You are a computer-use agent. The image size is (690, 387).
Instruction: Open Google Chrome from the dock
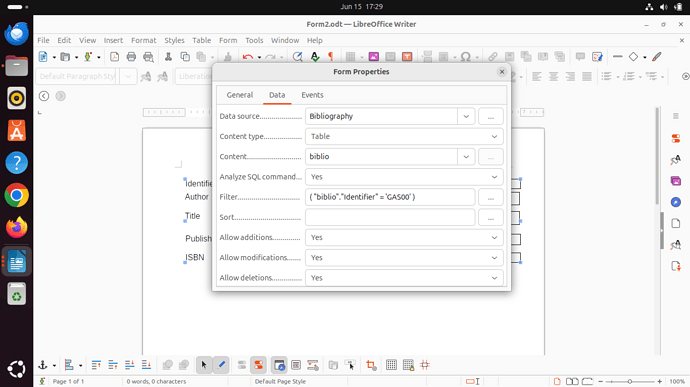17,195
